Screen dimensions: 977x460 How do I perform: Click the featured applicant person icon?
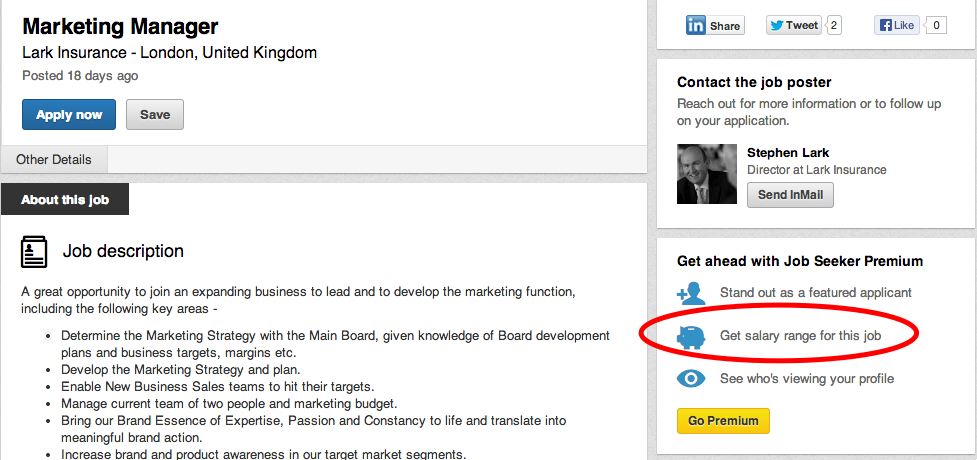click(691, 293)
